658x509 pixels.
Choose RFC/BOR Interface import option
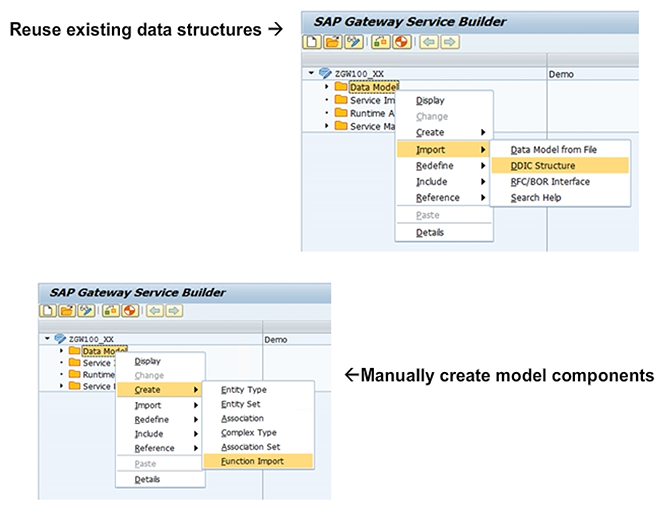[550, 181]
